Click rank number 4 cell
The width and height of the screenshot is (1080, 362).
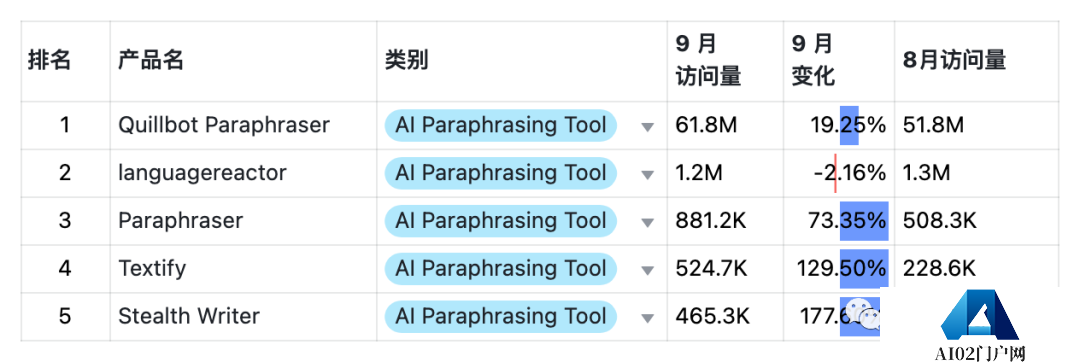[x=65, y=268]
